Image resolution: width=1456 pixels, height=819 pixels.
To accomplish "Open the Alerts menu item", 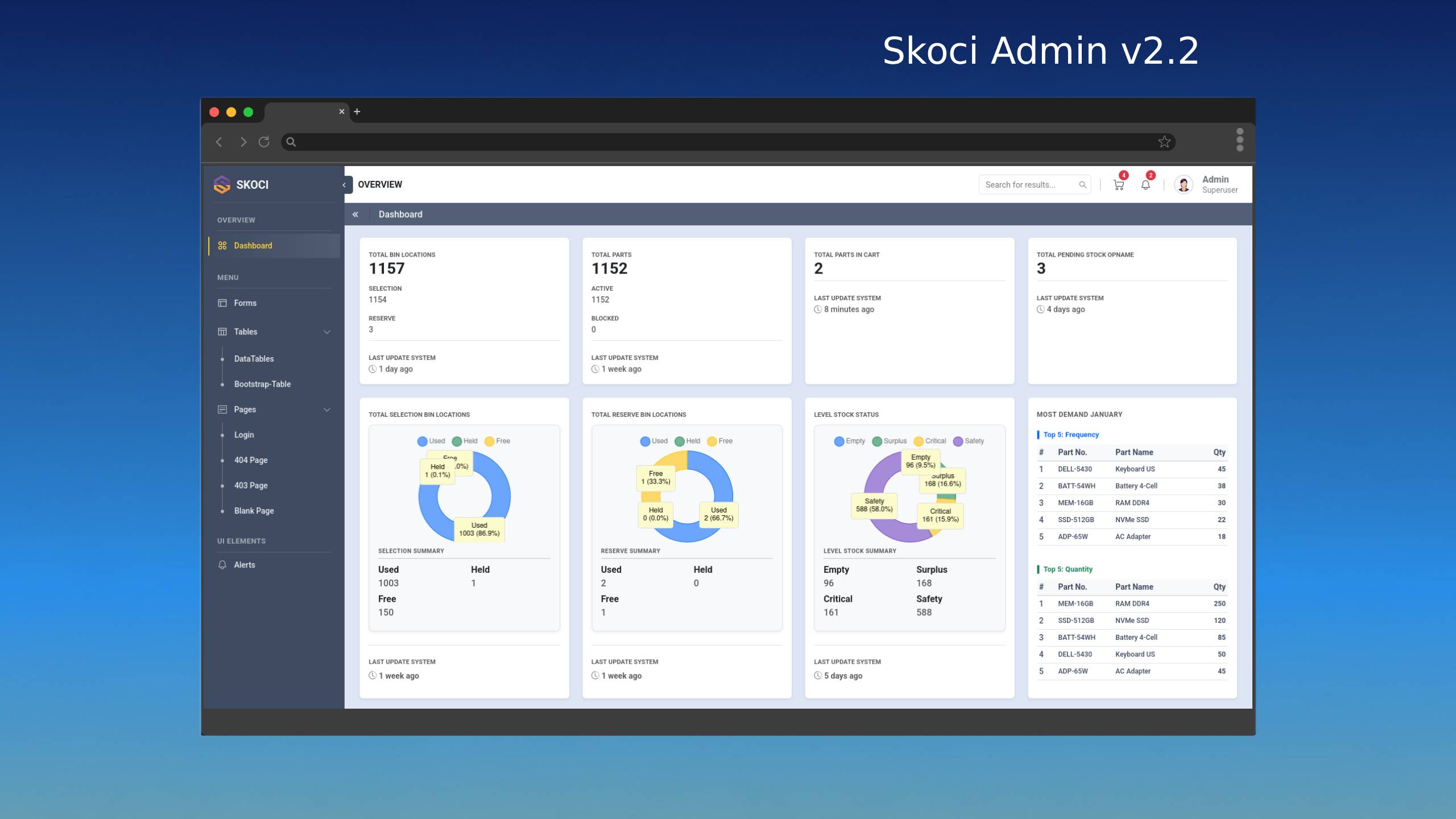I will click(x=245, y=565).
